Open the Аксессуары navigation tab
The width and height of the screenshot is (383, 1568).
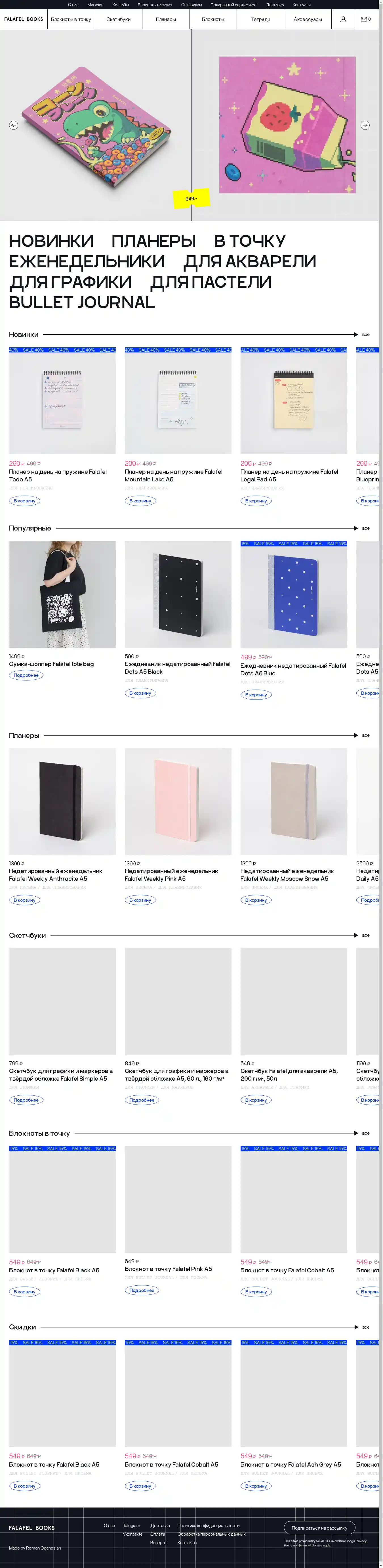pyautogui.click(x=308, y=20)
